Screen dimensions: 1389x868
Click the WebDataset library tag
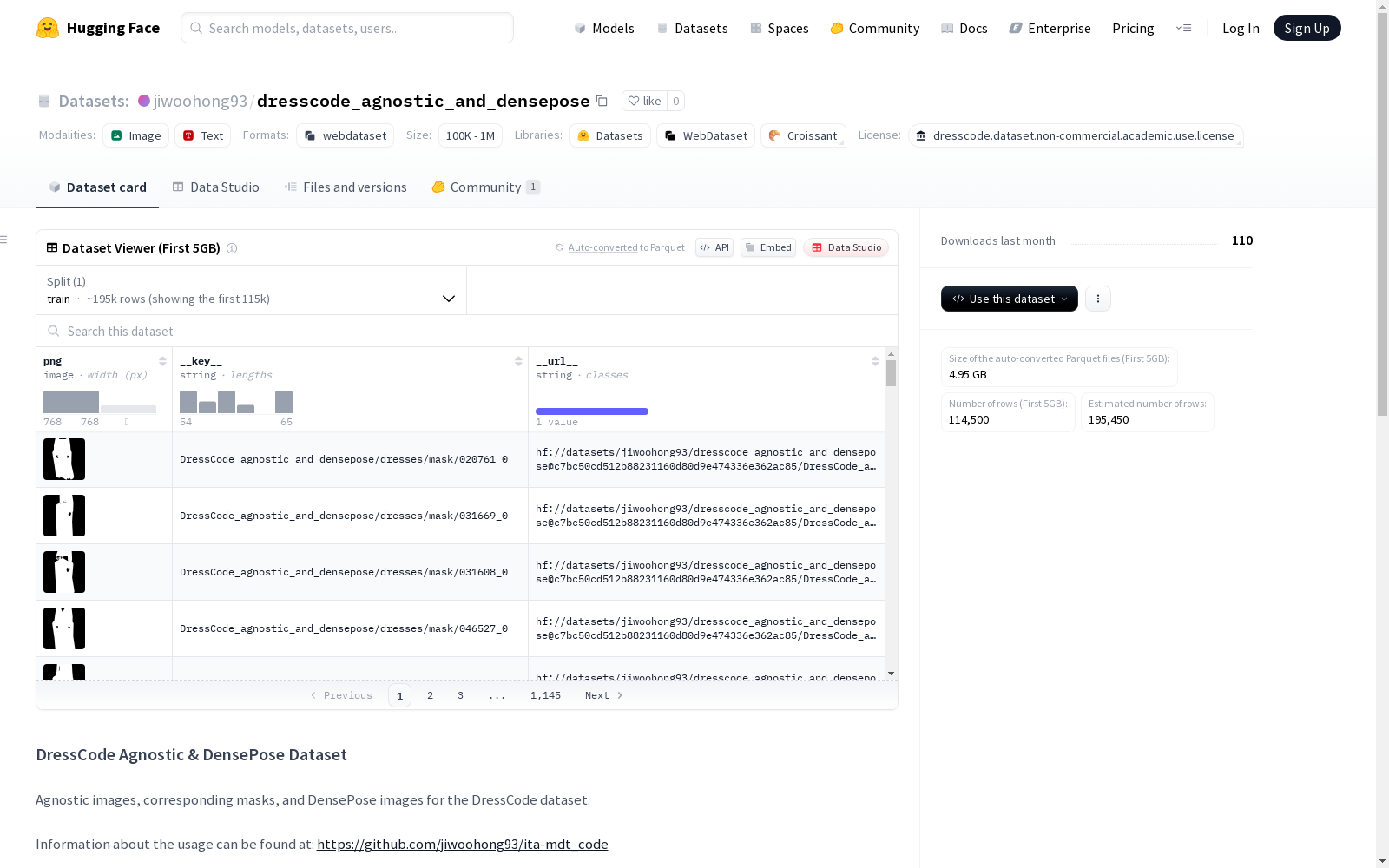click(706, 135)
